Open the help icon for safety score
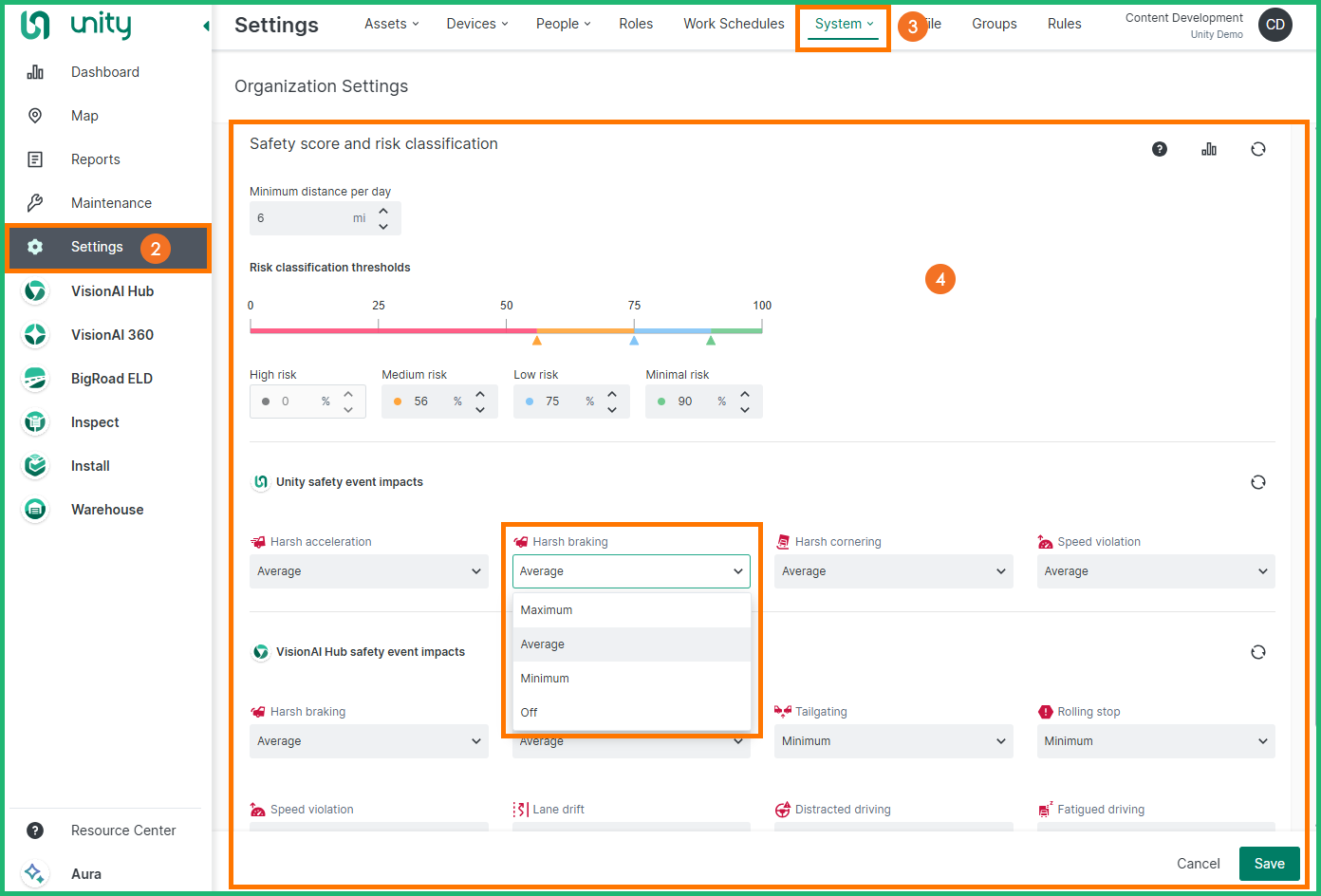 [1160, 149]
